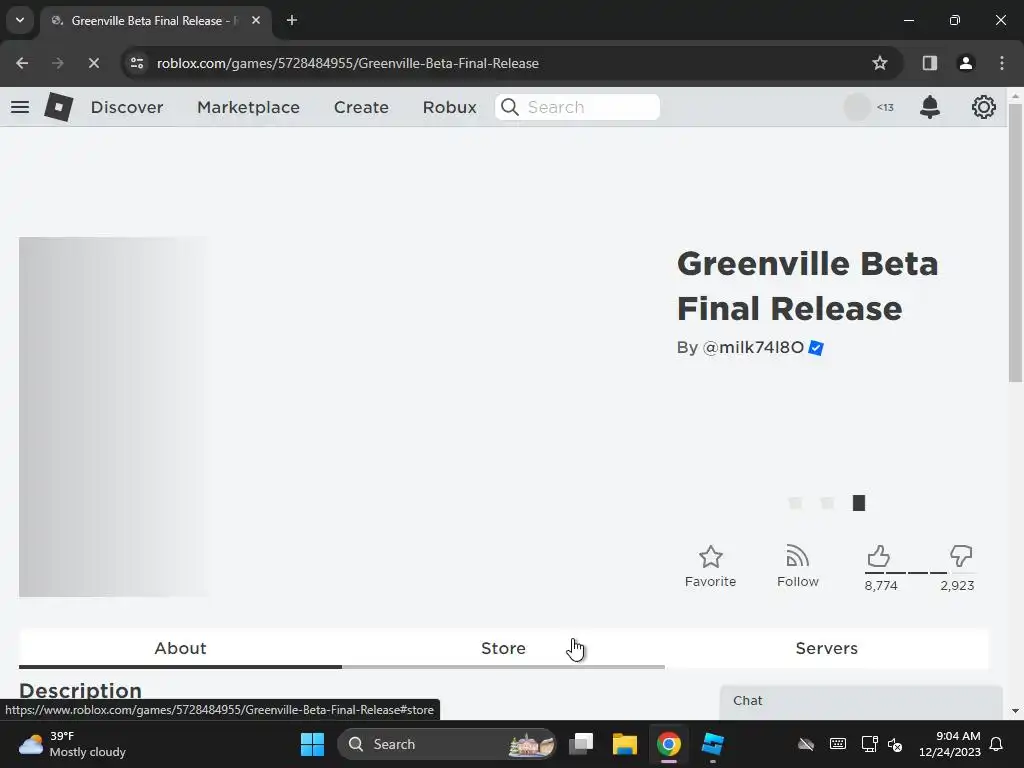Open the clock and date flyout
This screenshot has width=1024, height=768.
pos(950,744)
